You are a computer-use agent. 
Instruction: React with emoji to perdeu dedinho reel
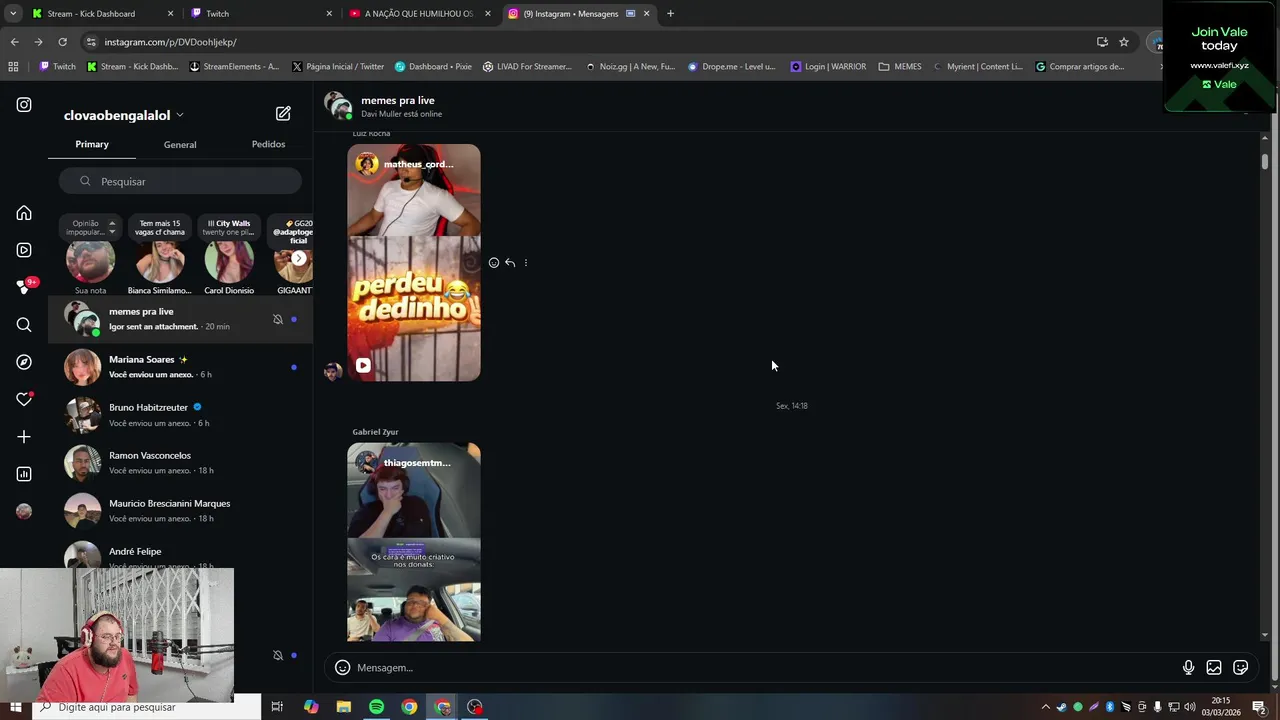pyautogui.click(x=494, y=263)
